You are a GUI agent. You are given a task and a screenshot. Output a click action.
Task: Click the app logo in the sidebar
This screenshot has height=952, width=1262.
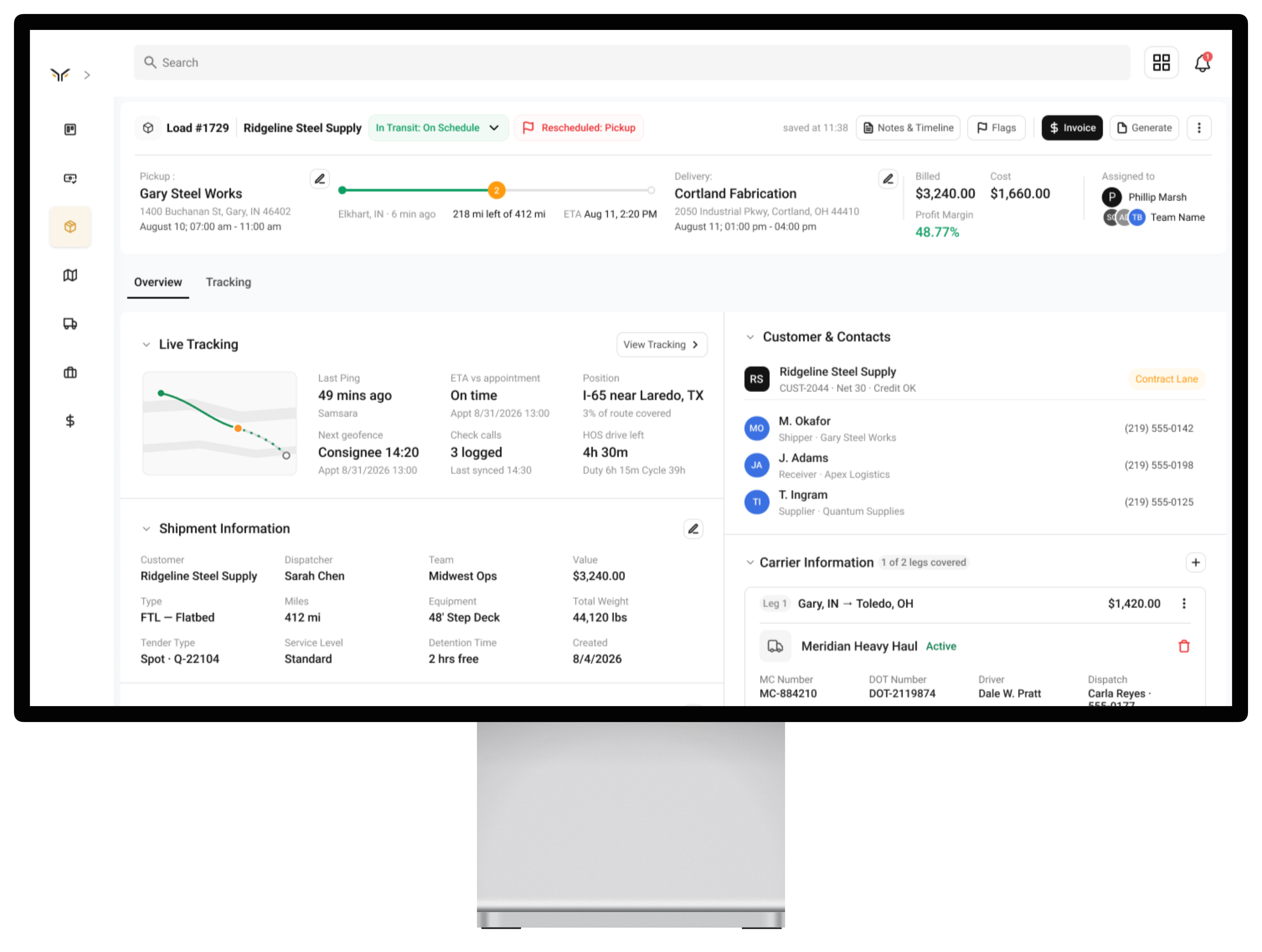(x=60, y=75)
